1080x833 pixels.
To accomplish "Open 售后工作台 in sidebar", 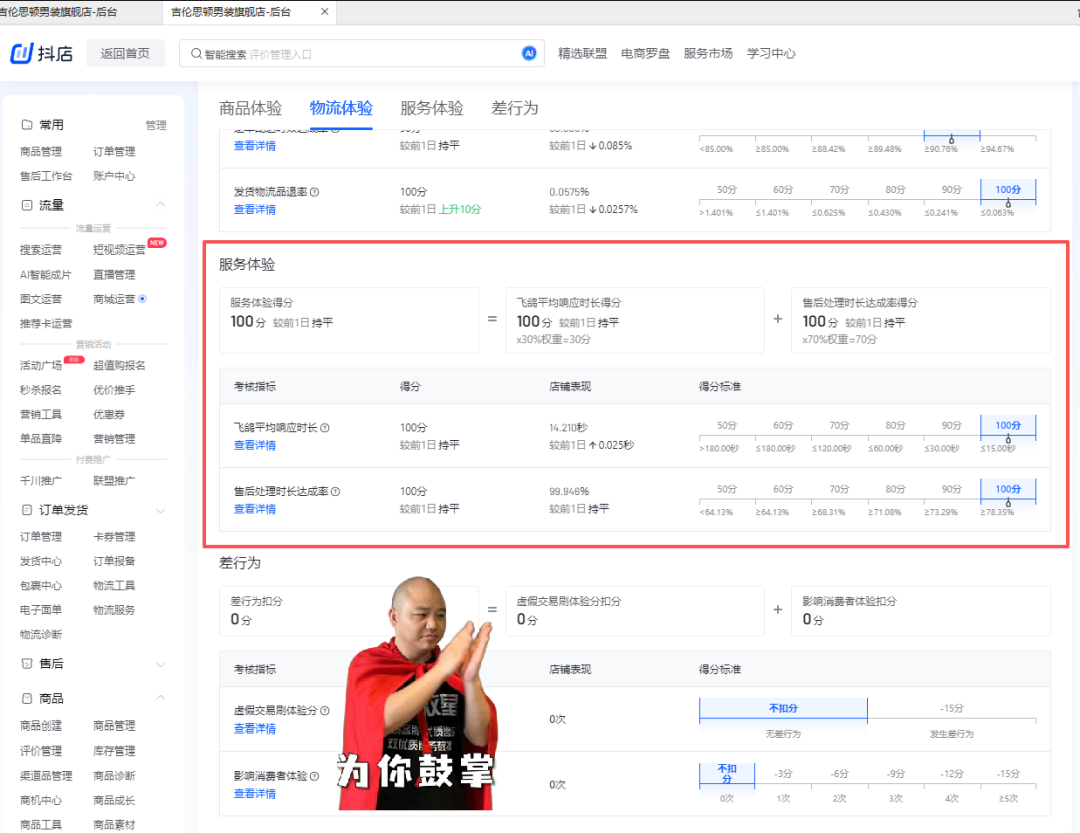I will [x=46, y=176].
